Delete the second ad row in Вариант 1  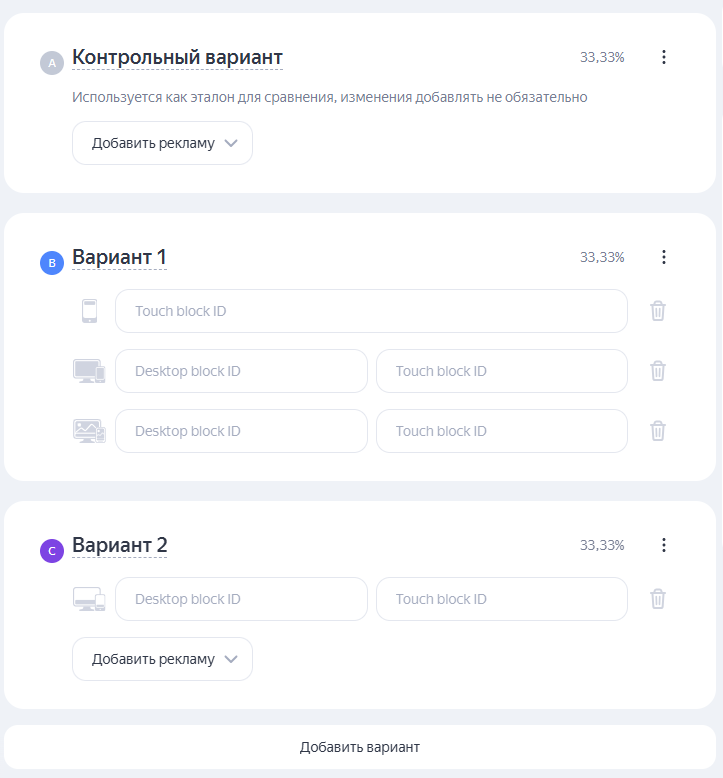pos(657,371)
